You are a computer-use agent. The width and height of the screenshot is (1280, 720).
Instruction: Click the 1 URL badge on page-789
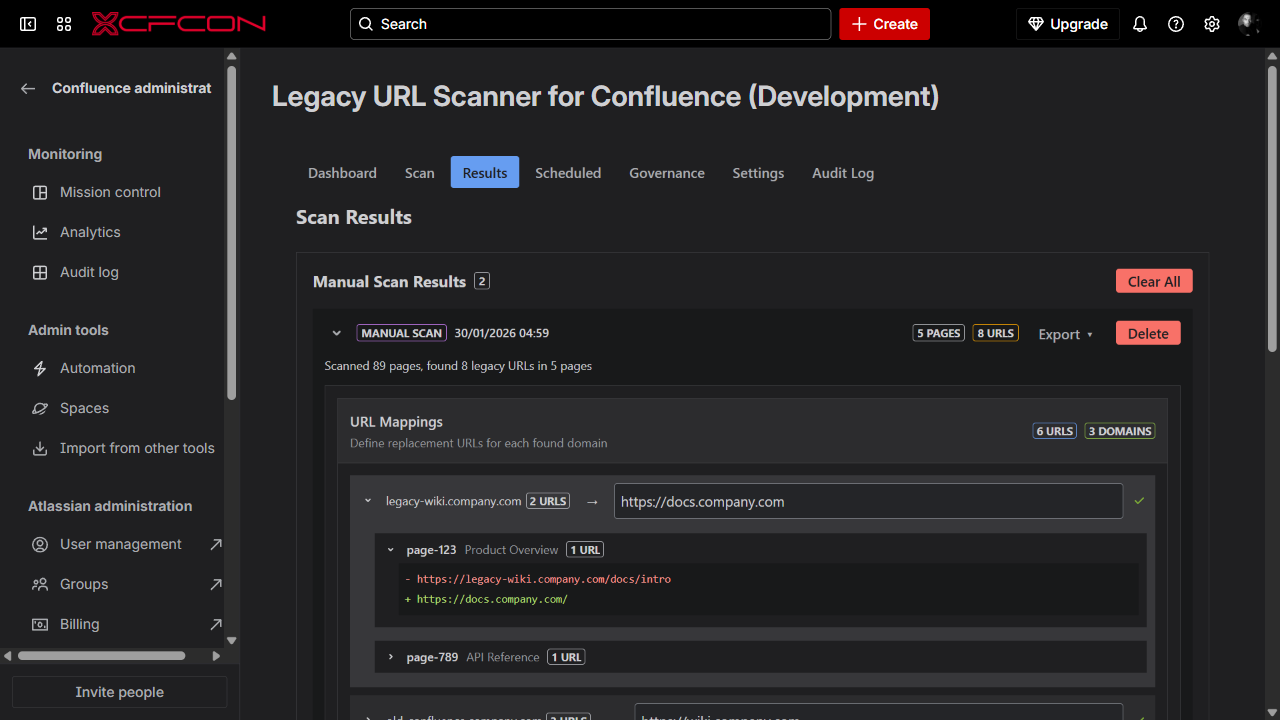[566, 657]
